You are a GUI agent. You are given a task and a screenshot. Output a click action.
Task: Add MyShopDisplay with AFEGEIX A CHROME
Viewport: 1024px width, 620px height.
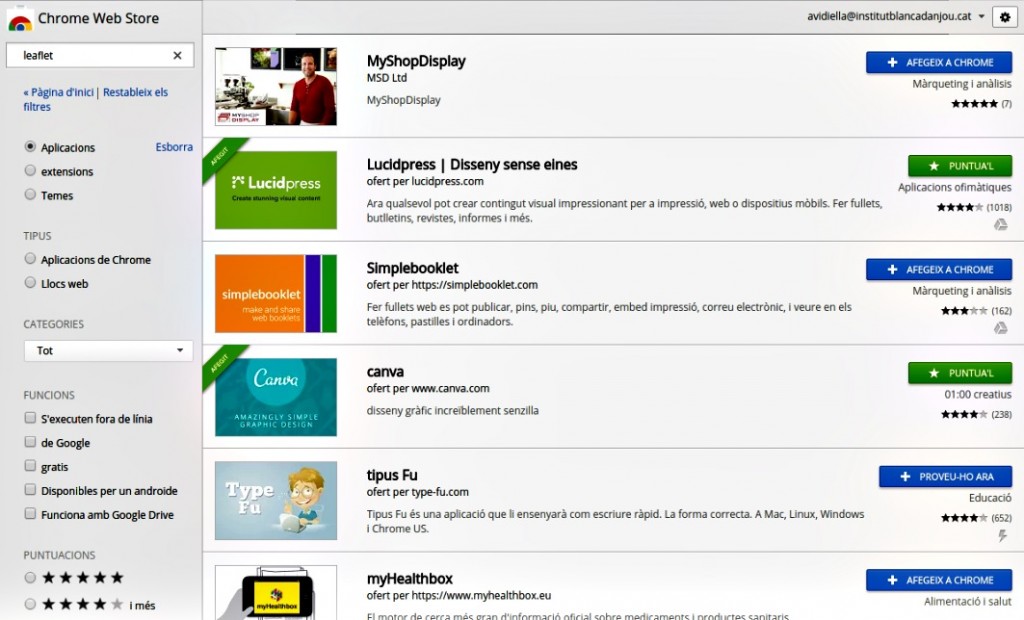[x=939, y=63]
